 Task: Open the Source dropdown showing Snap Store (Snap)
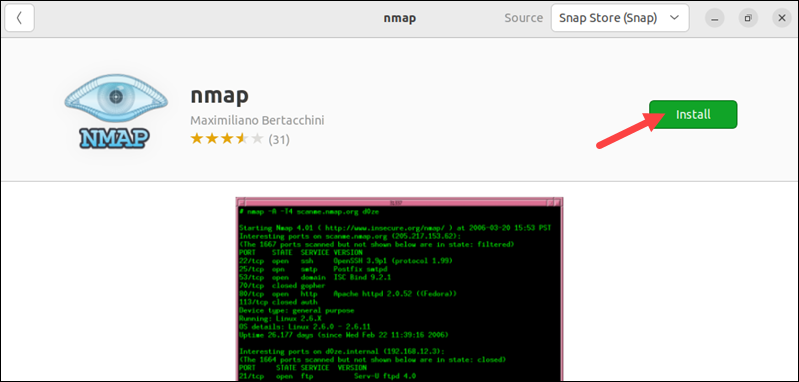[620, 18]
